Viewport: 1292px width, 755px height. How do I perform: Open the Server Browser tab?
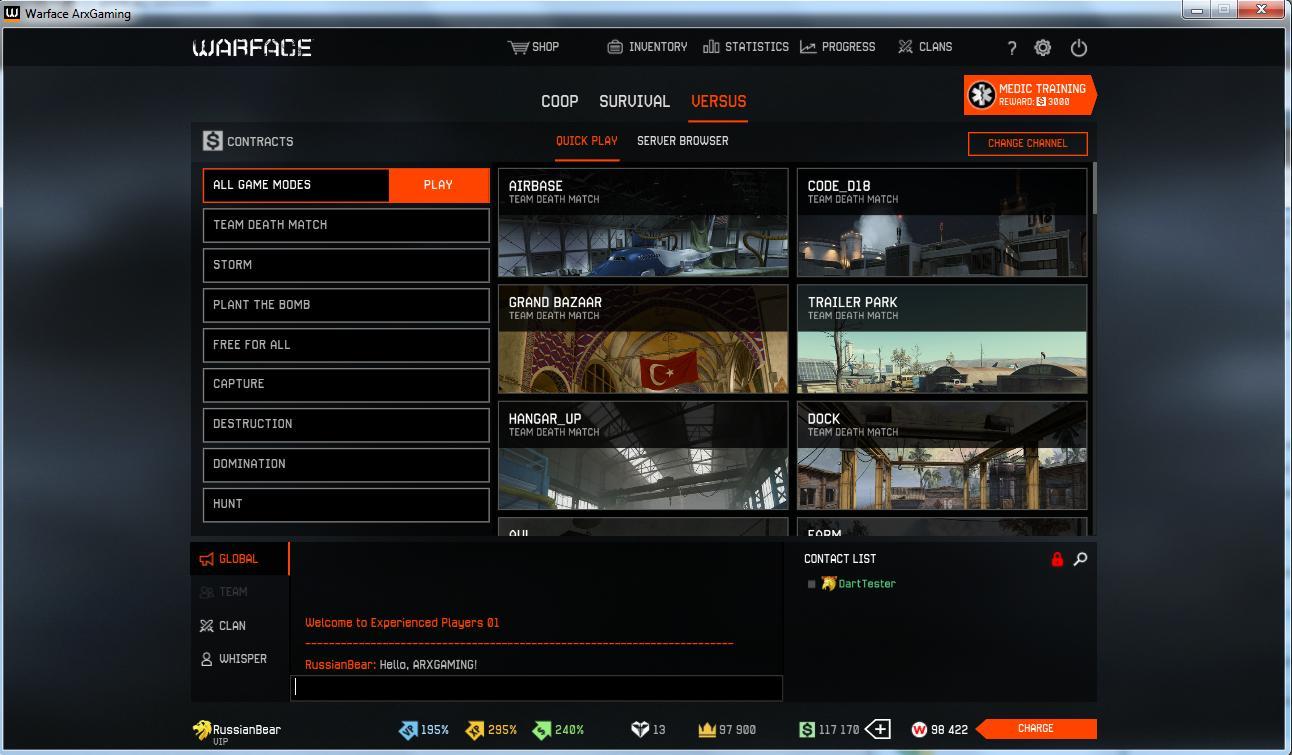(683, 141)
